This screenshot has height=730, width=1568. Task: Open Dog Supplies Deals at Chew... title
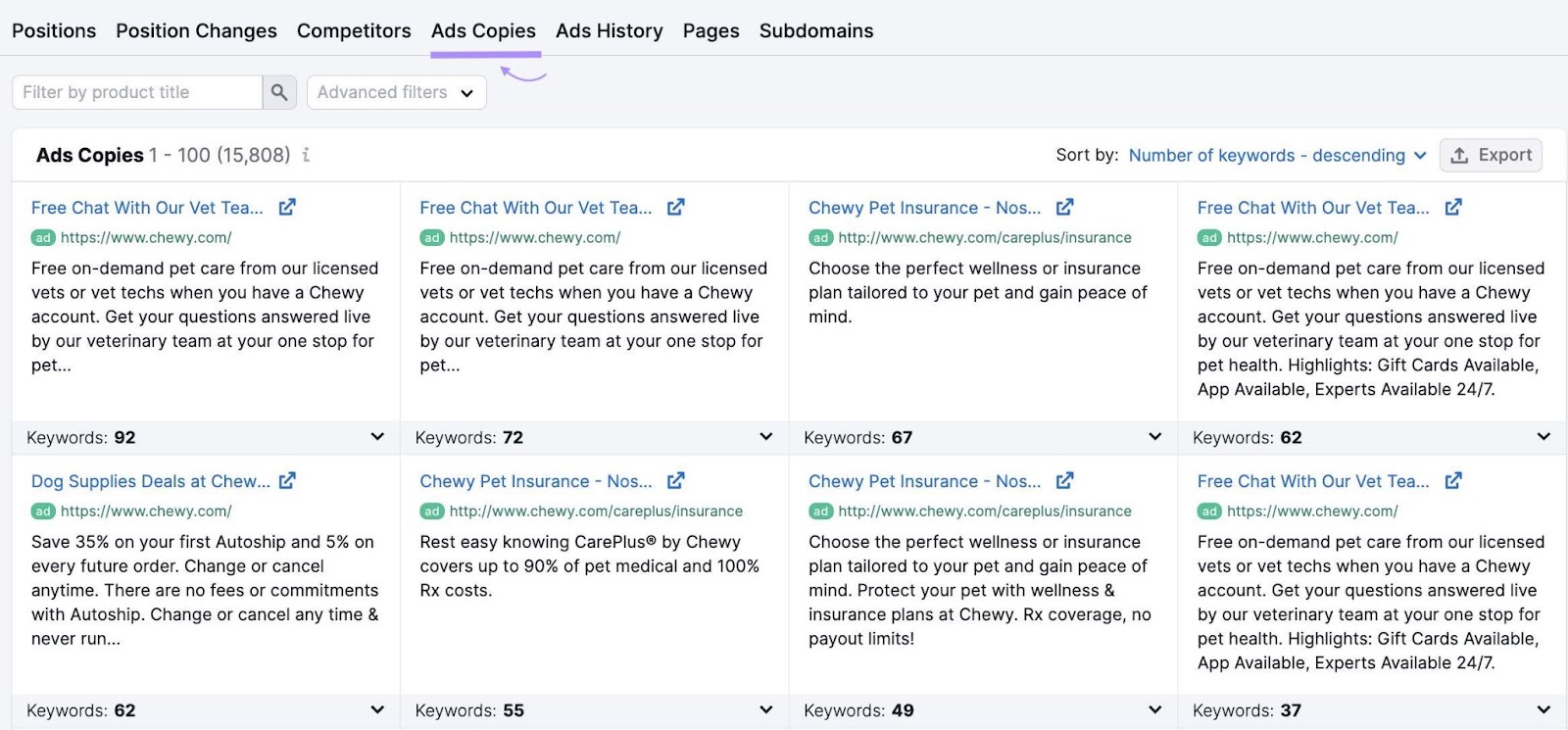[x=151, y=481]
